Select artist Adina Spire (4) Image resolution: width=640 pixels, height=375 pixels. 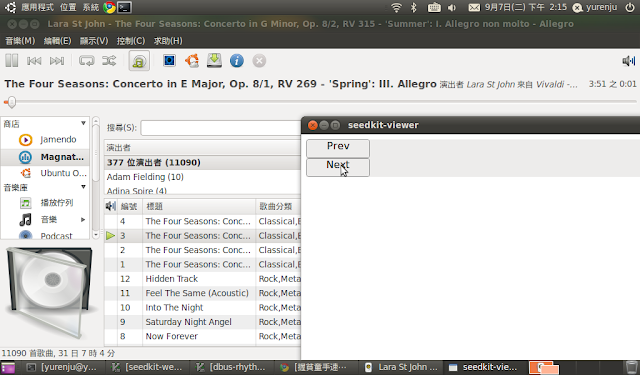point(203,190)
